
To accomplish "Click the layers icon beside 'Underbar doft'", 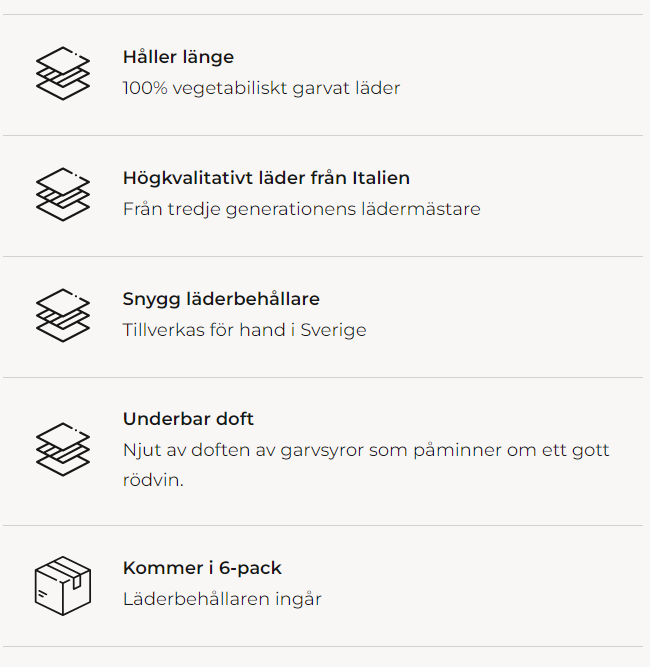I will [63, 450].
